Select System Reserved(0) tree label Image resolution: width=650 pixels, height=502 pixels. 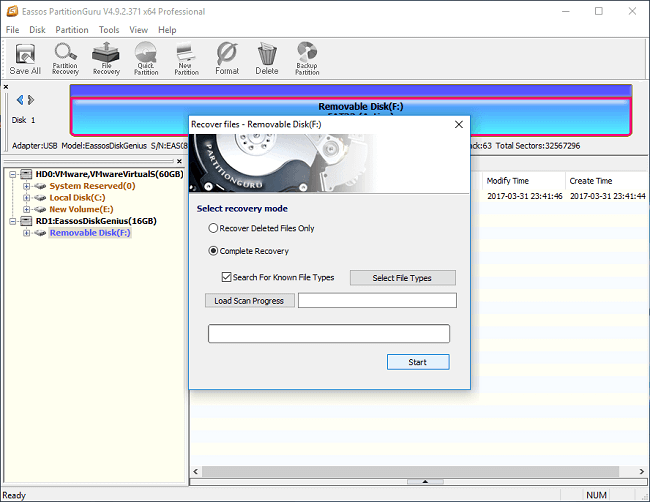click(92, 186)
